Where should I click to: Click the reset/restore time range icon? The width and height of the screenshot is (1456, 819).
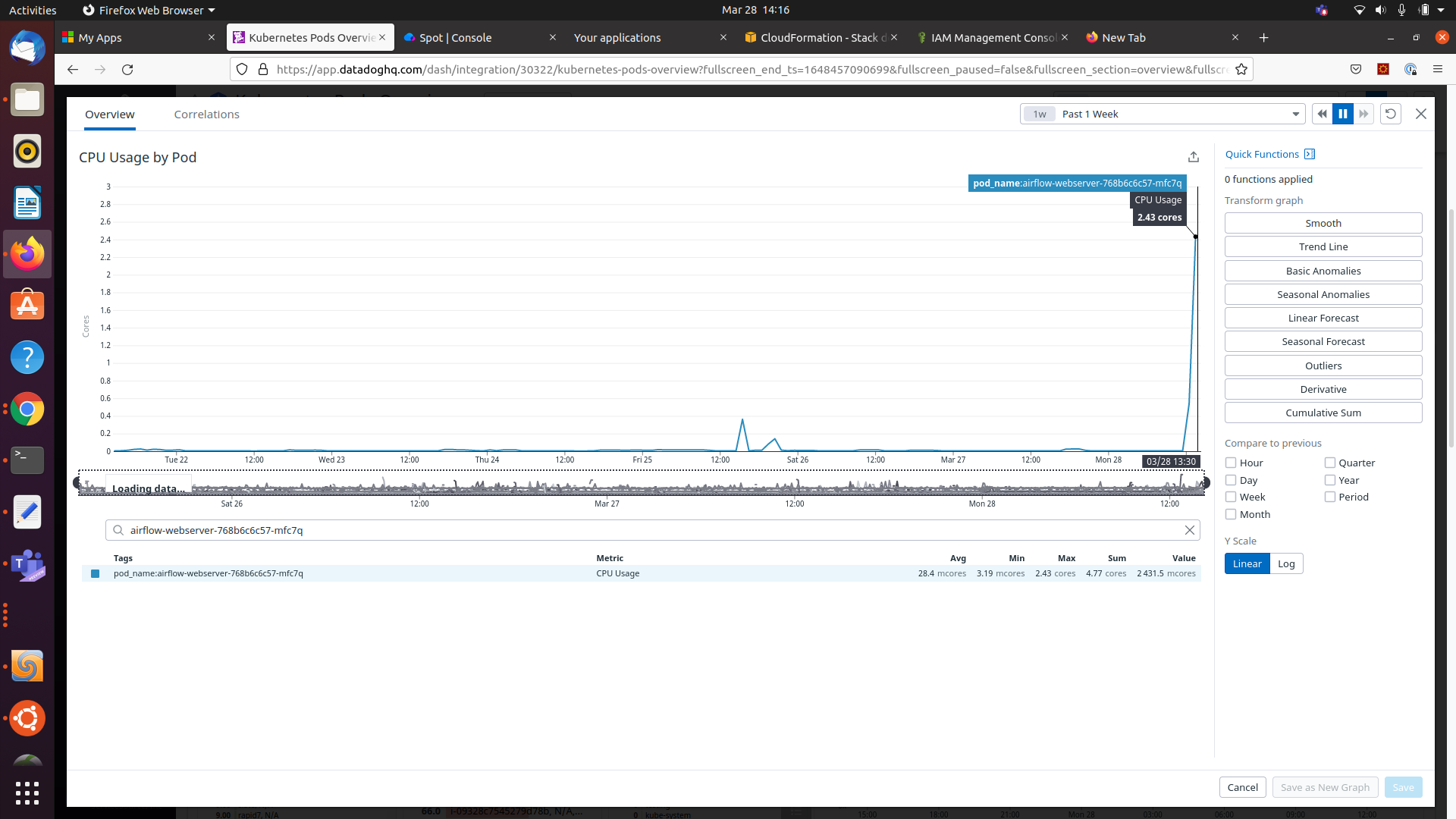click(1391, 113)
